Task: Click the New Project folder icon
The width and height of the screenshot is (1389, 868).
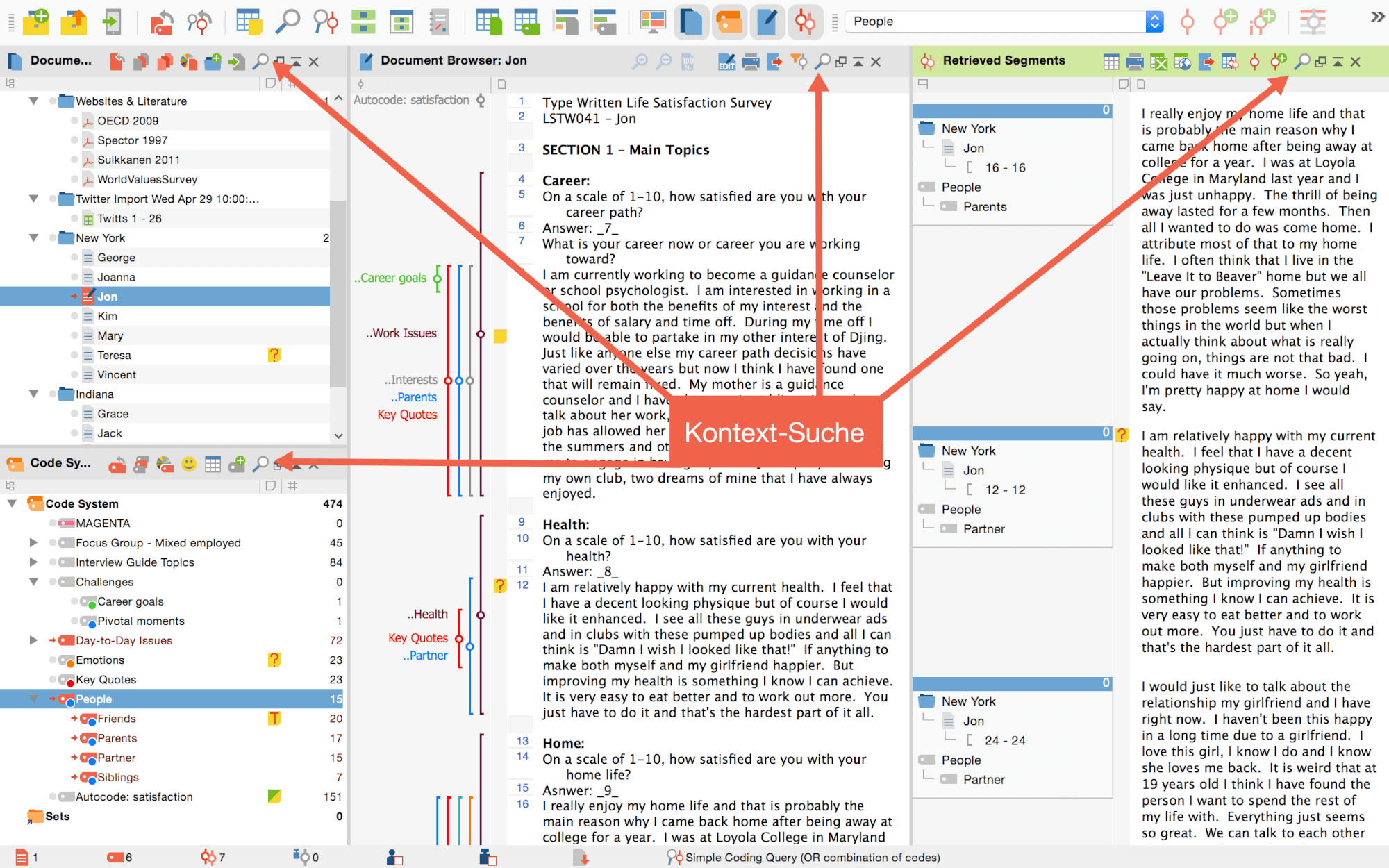Action: tap(36, 22)
